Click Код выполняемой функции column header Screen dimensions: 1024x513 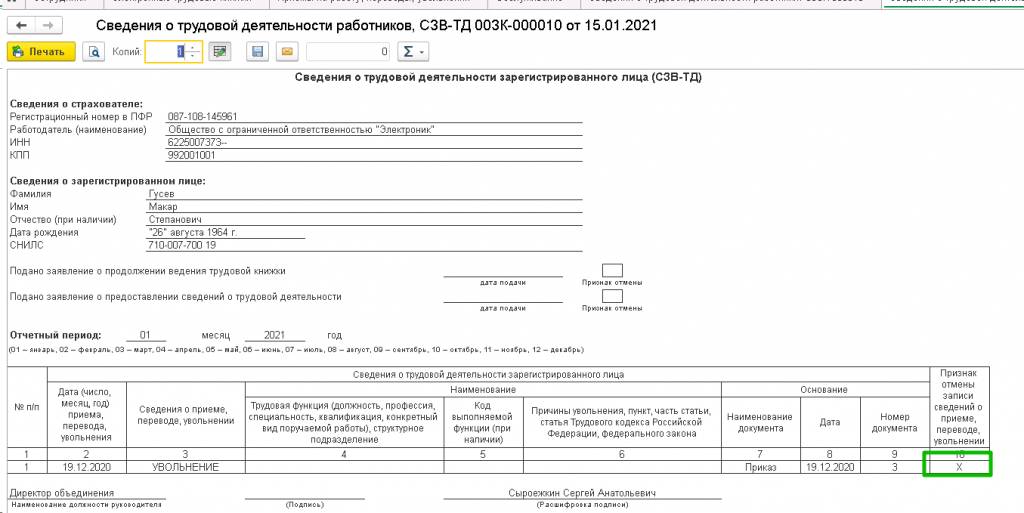pos(483,422)
